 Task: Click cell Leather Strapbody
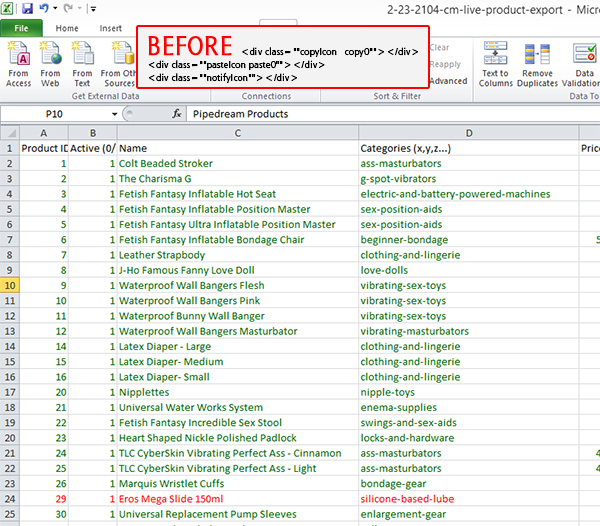238,255
